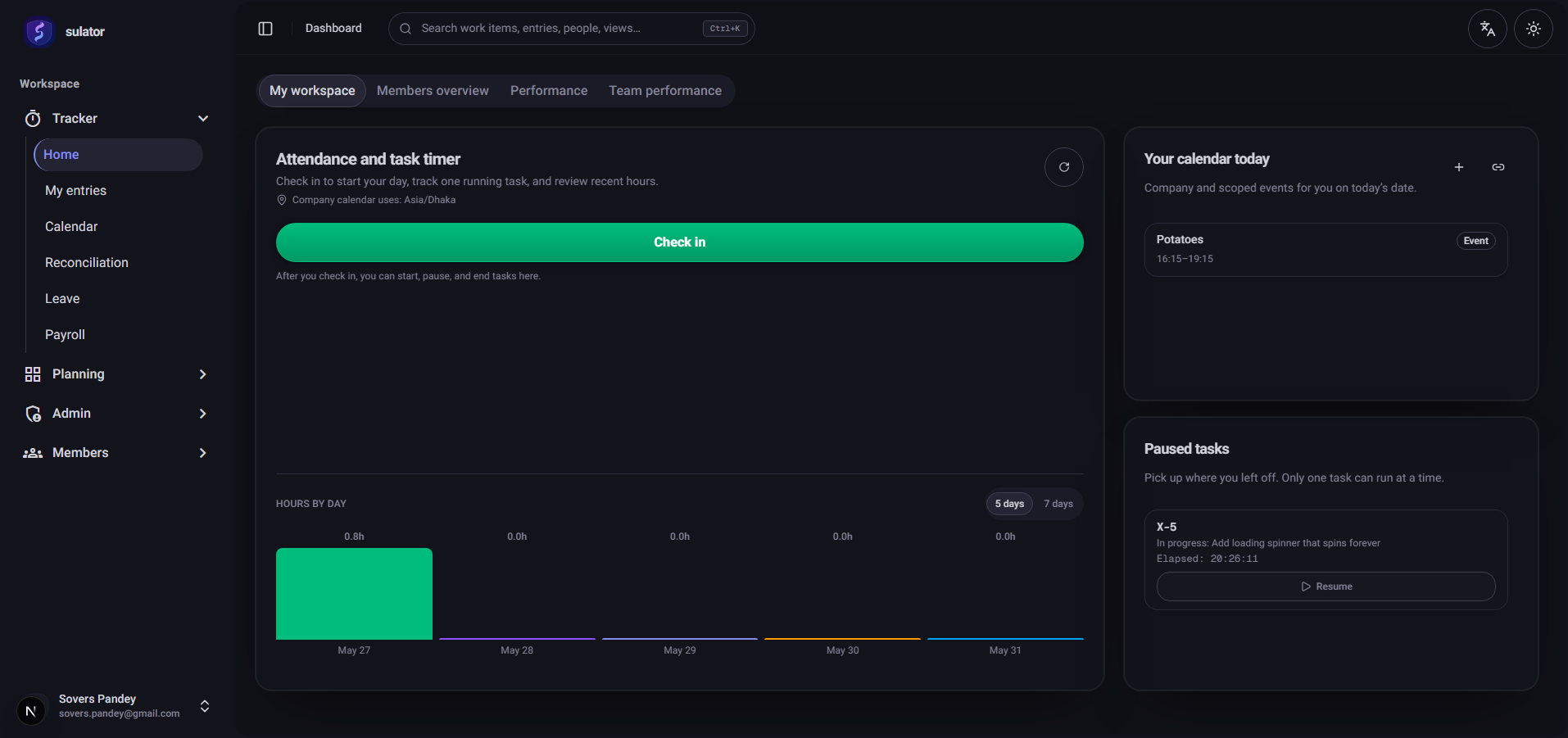Add a calendar event with plus icon
The image size is (1568, 738).
pyautogui.click(x=1459, y=167)
